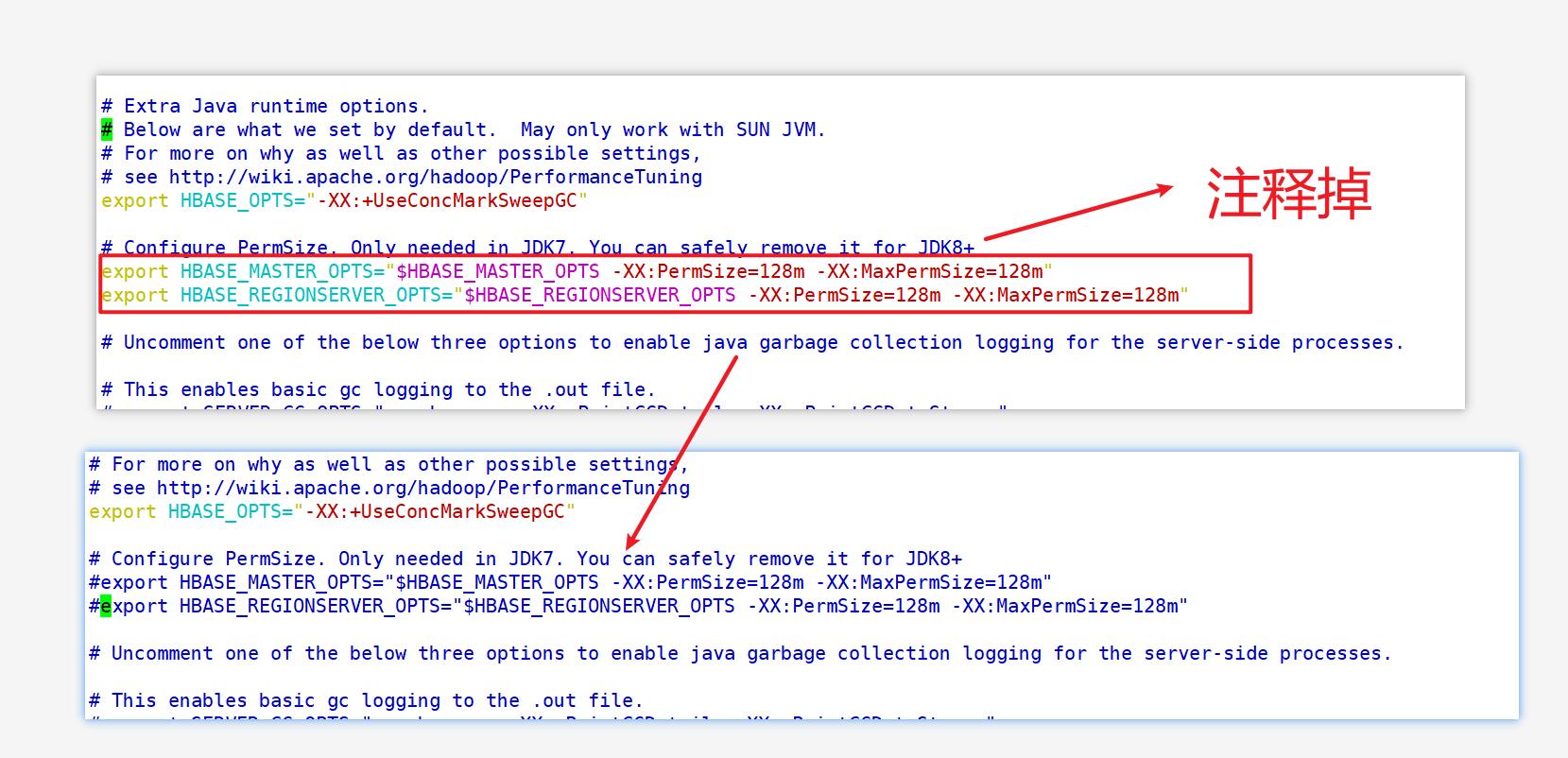
Task: Click "# Uncomment one of the below" line, upper snippet
Action: tap(752, 342)
